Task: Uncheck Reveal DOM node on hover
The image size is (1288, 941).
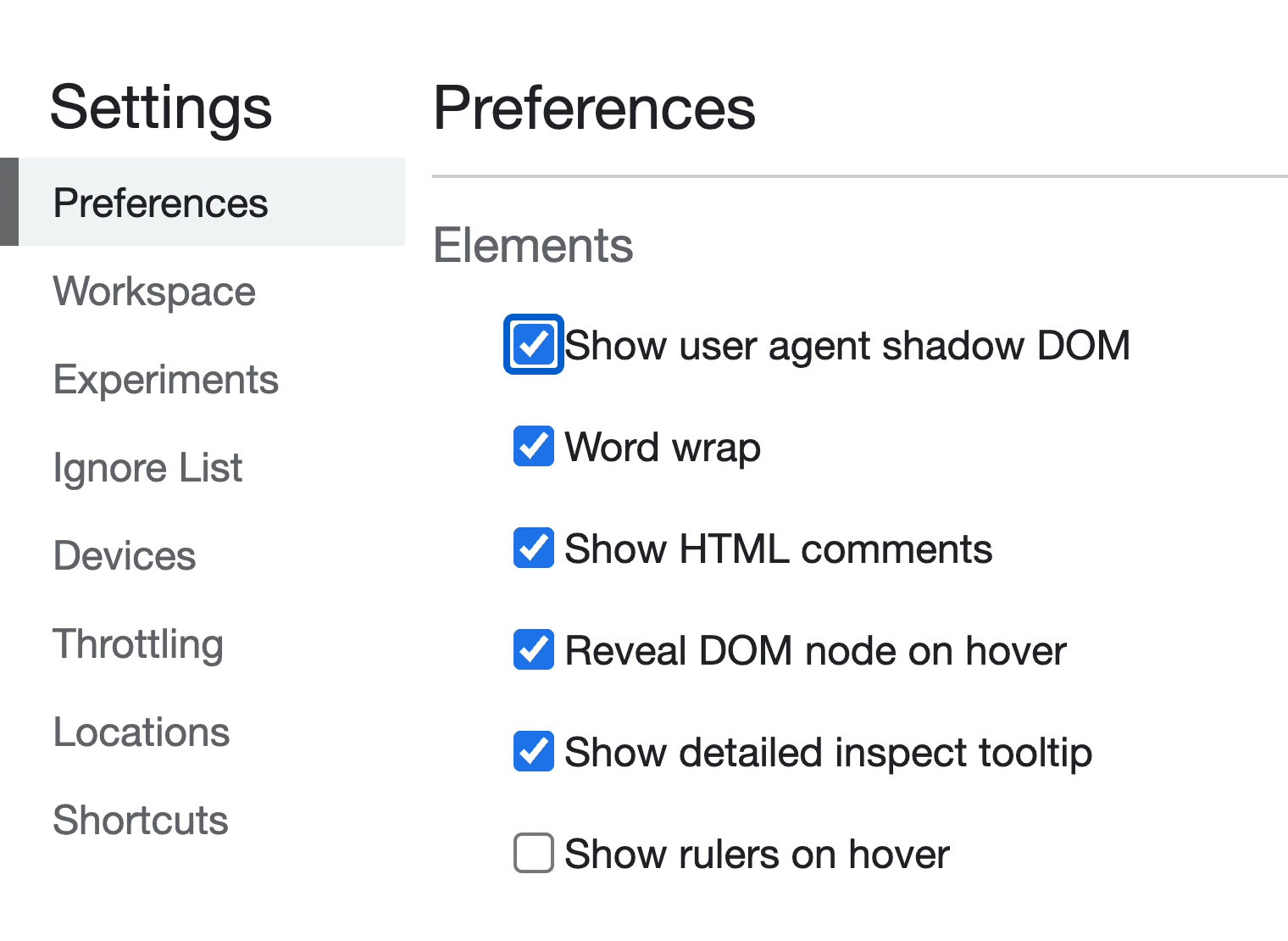Action: (533, 650)
